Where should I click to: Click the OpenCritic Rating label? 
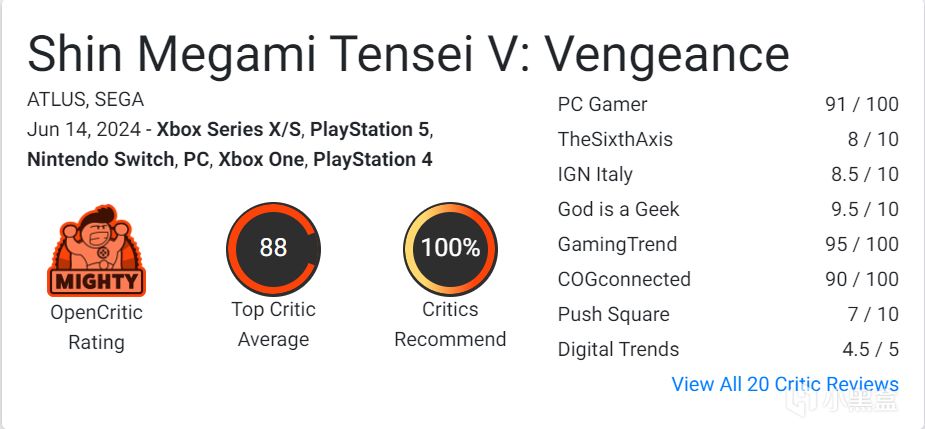96,327
